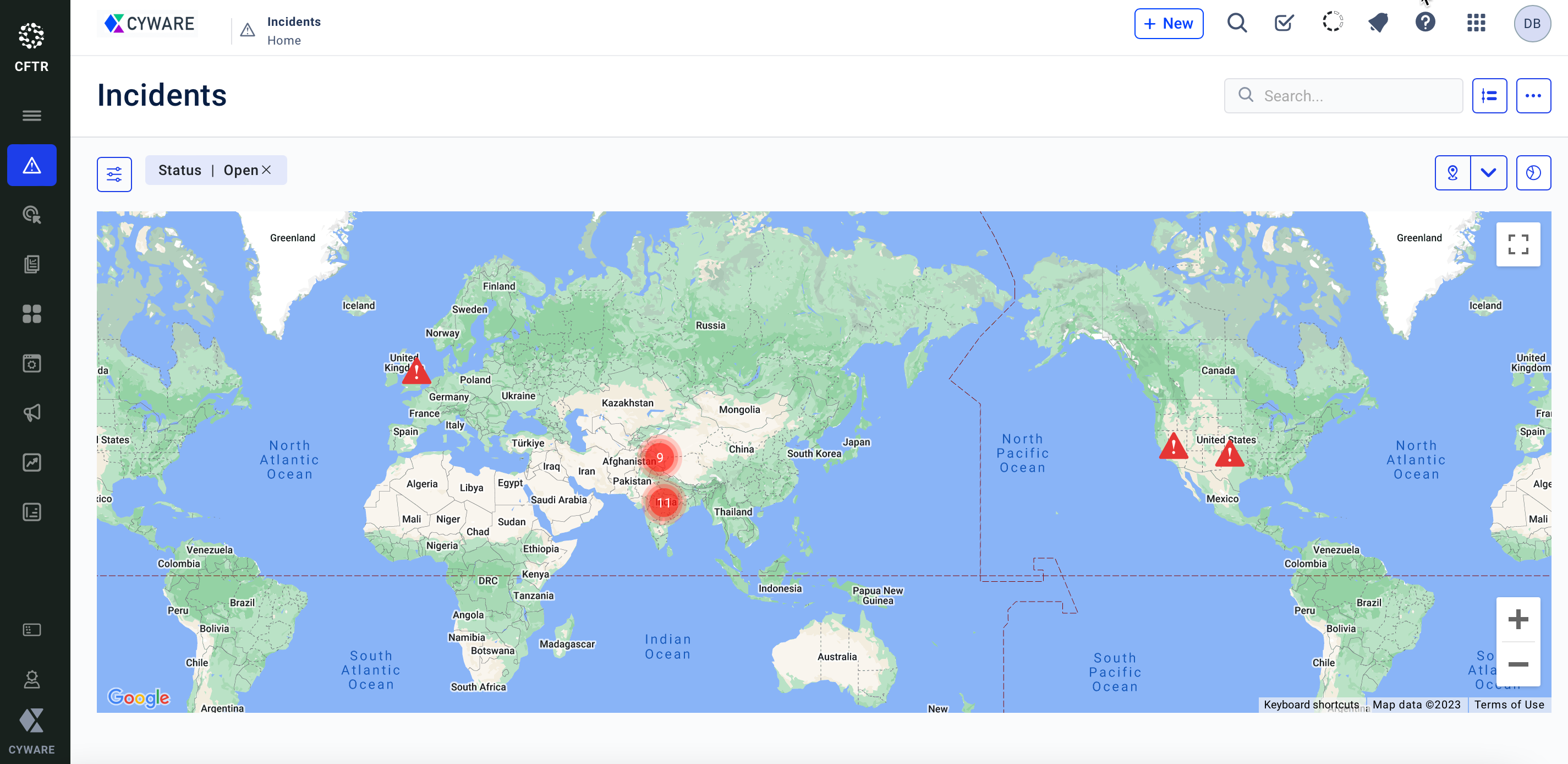
Task: Select the map pin view button
Action: (1452, 173)
